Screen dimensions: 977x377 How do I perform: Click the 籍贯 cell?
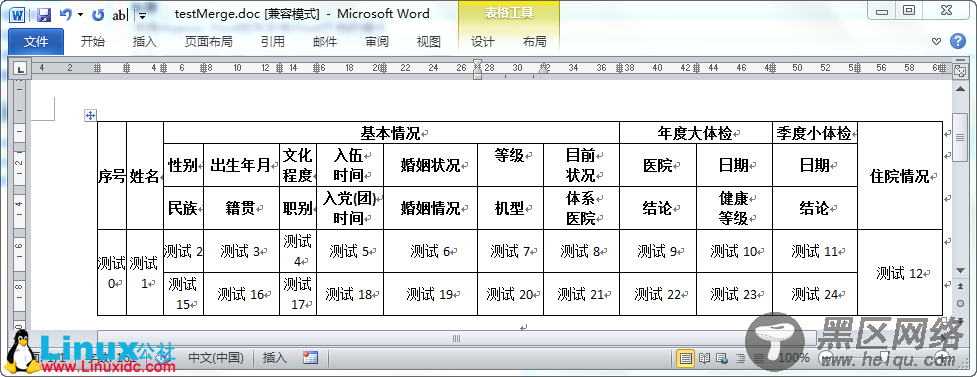[241, 208]
